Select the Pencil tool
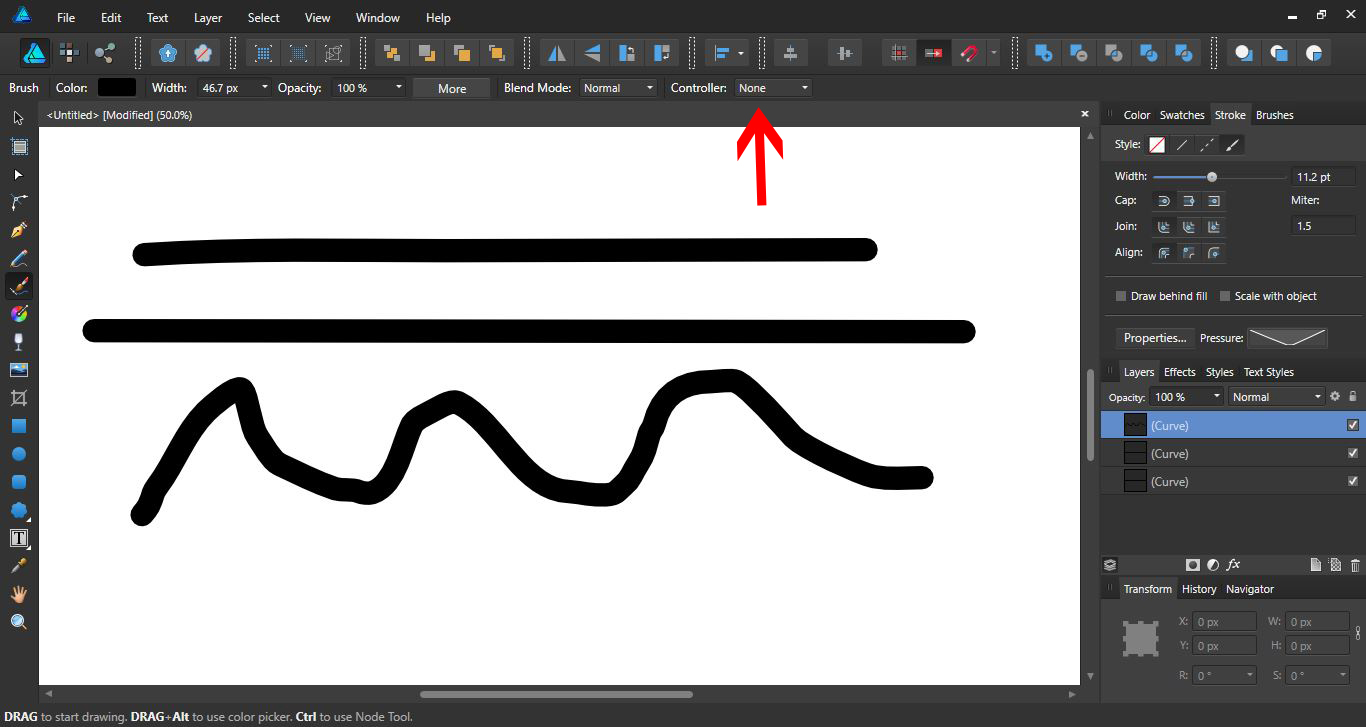 point(18,258)
